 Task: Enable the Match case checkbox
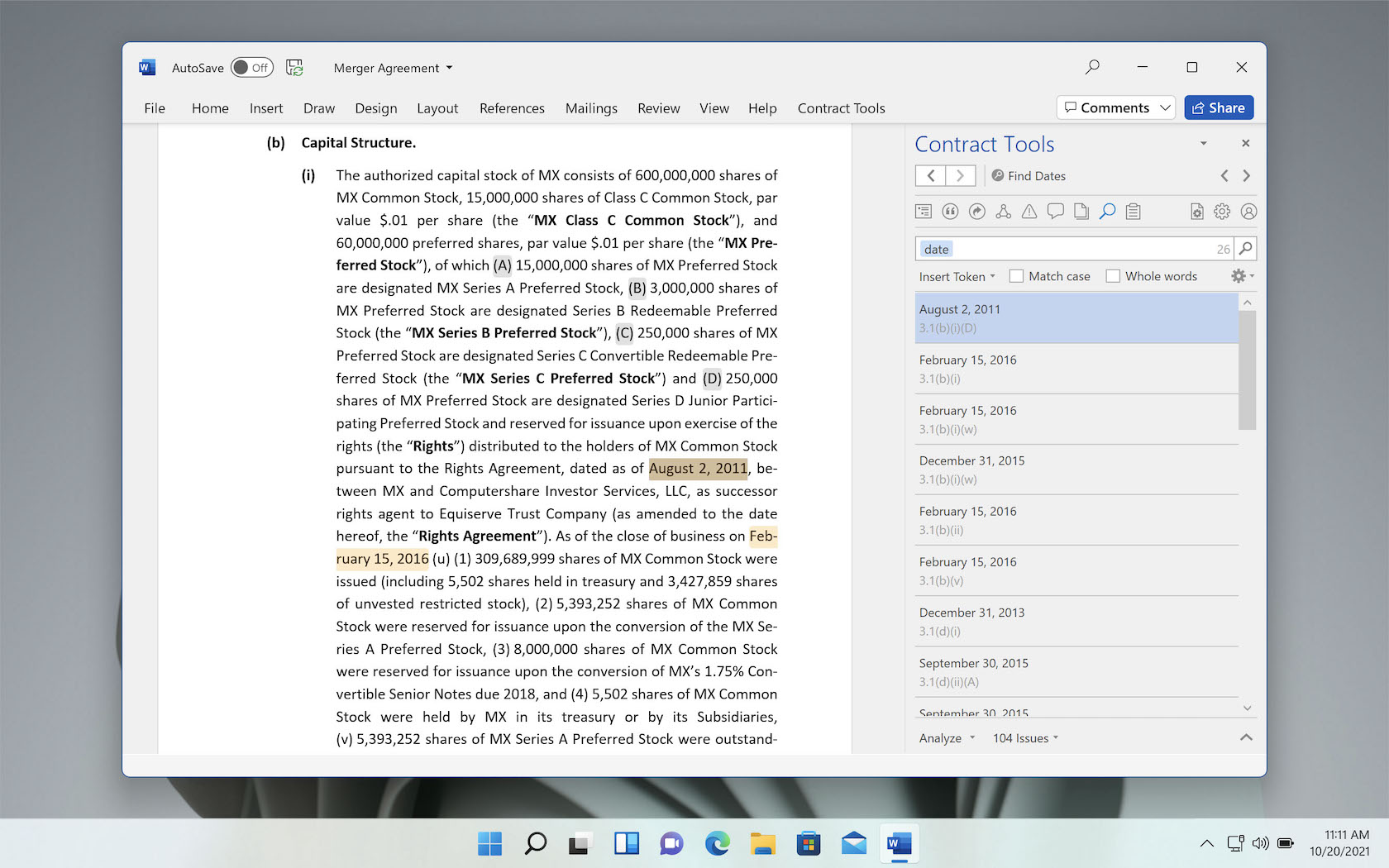tap(1017, 276)
